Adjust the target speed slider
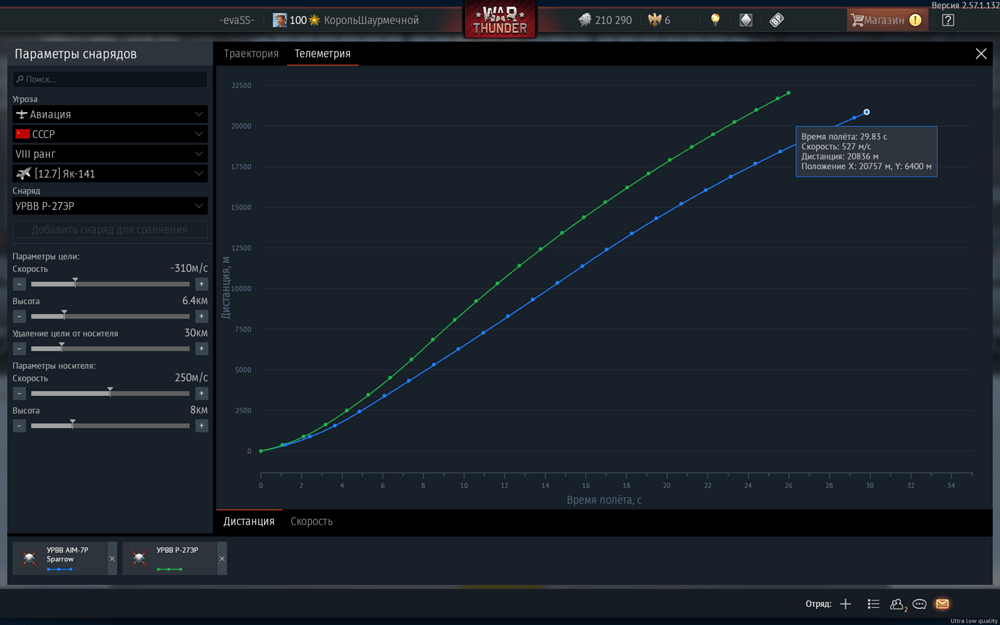Screen dimensions: 1000x625 110,284
